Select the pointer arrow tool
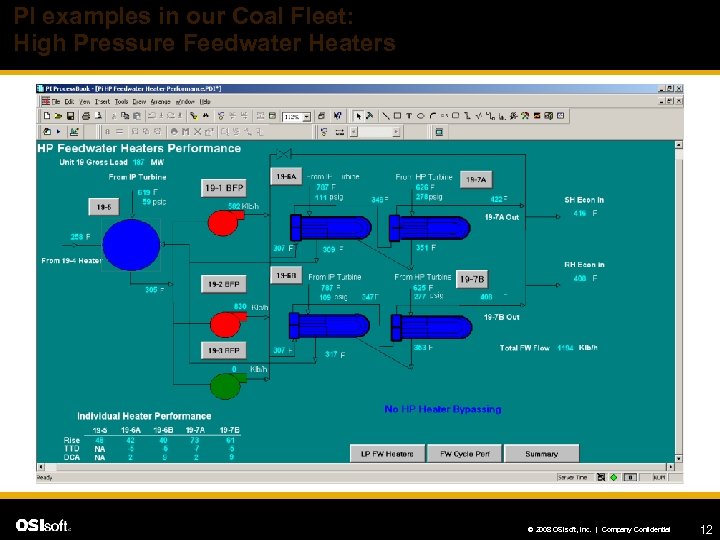 tap(358, 116)
